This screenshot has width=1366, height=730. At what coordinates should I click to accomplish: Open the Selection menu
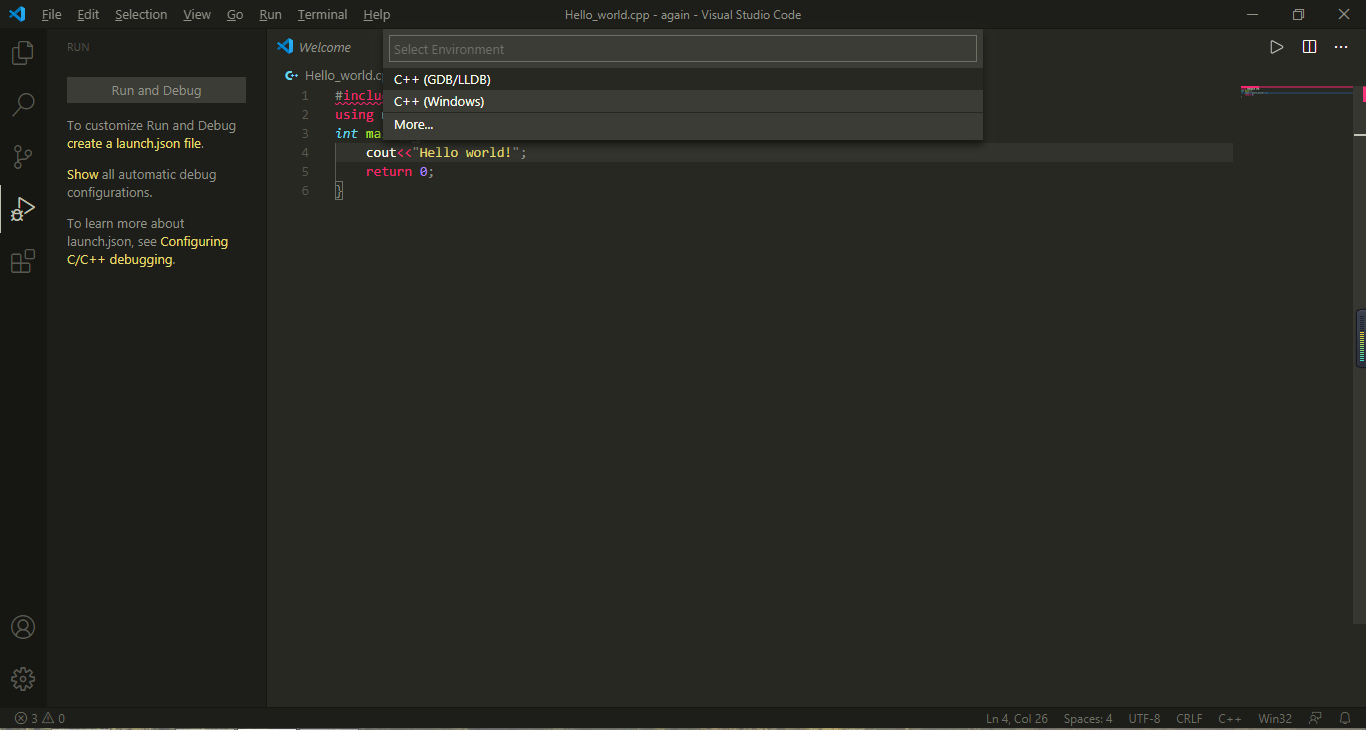point(141,15)
